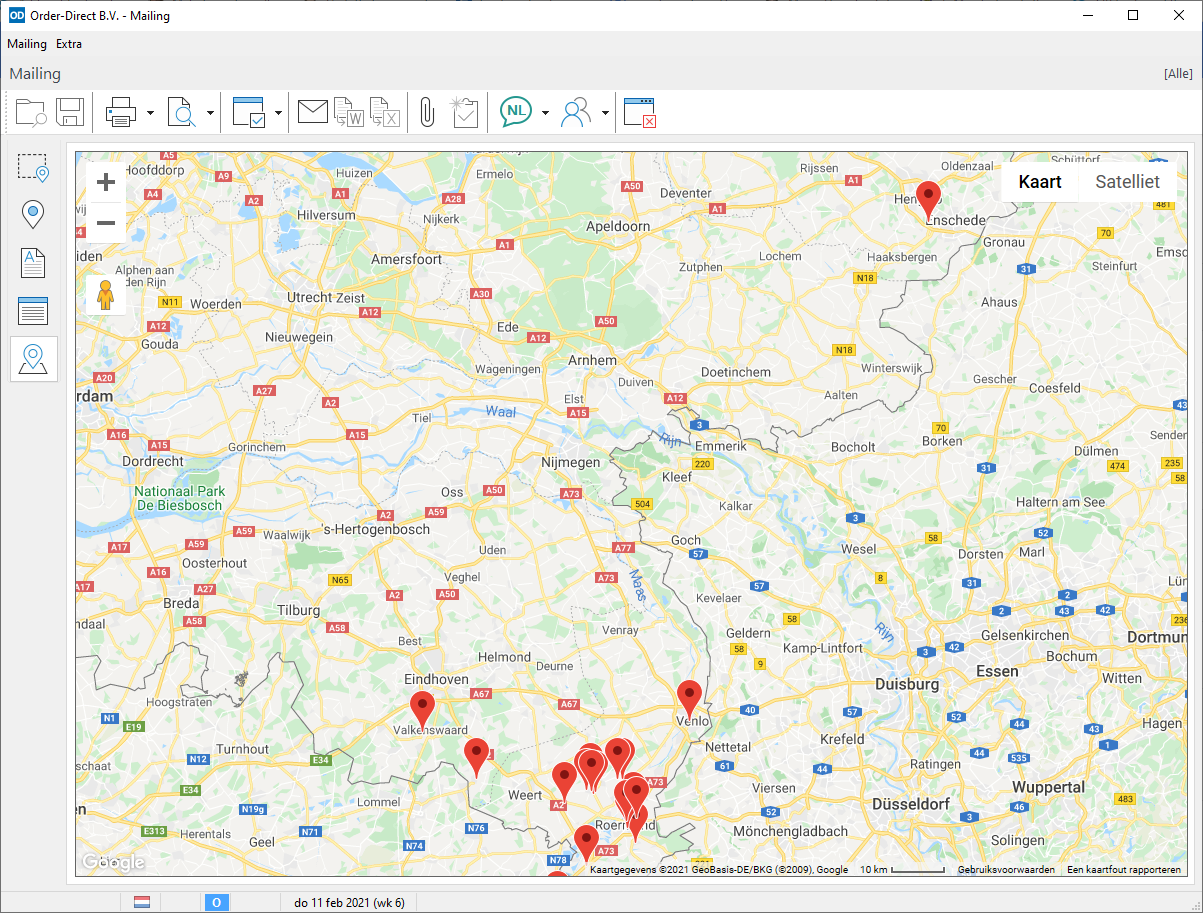
Task: Open a mailing with the folder search icon
Action: [x=32, y=112]
